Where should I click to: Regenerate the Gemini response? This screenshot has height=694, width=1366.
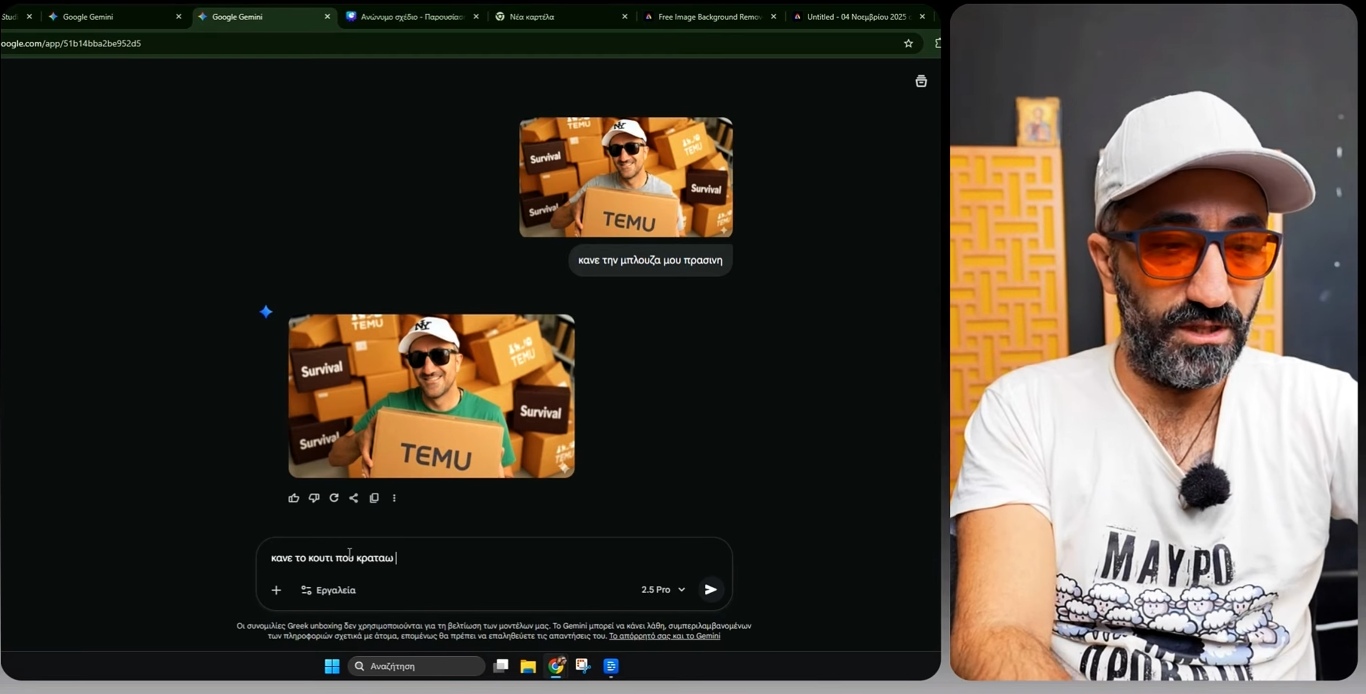334,498
